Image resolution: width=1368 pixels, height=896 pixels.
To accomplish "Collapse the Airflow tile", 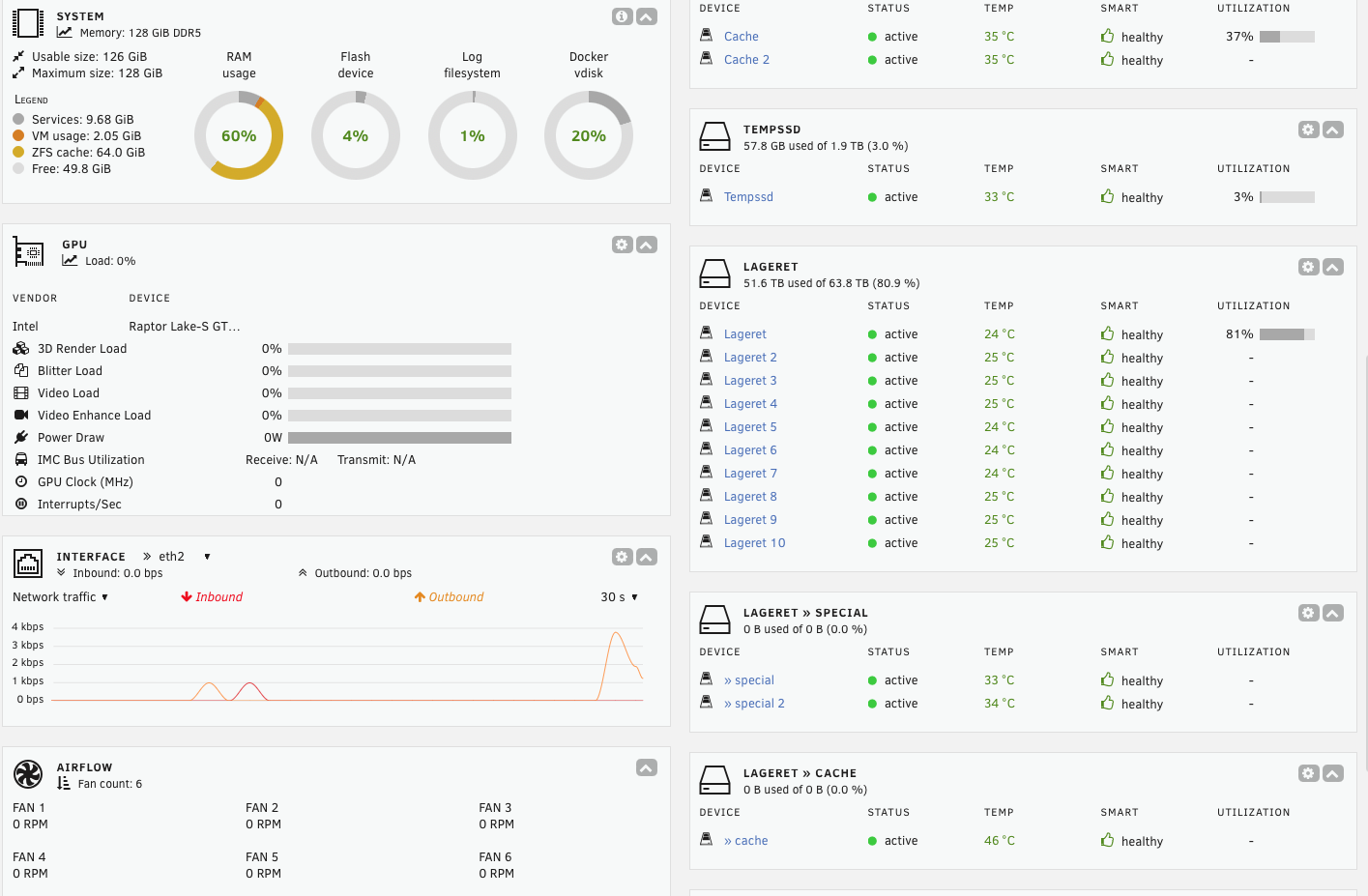I will click(x=647, y=767).
